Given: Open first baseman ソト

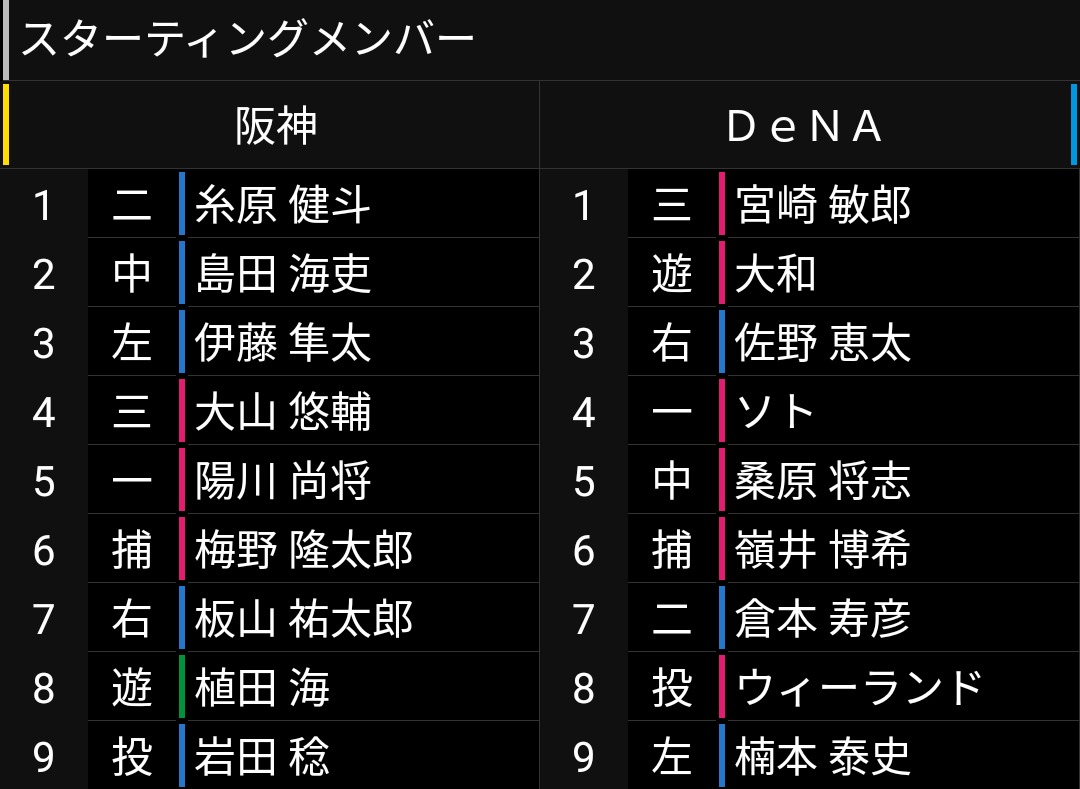Looking at the screenshot, I should point(776,412).
